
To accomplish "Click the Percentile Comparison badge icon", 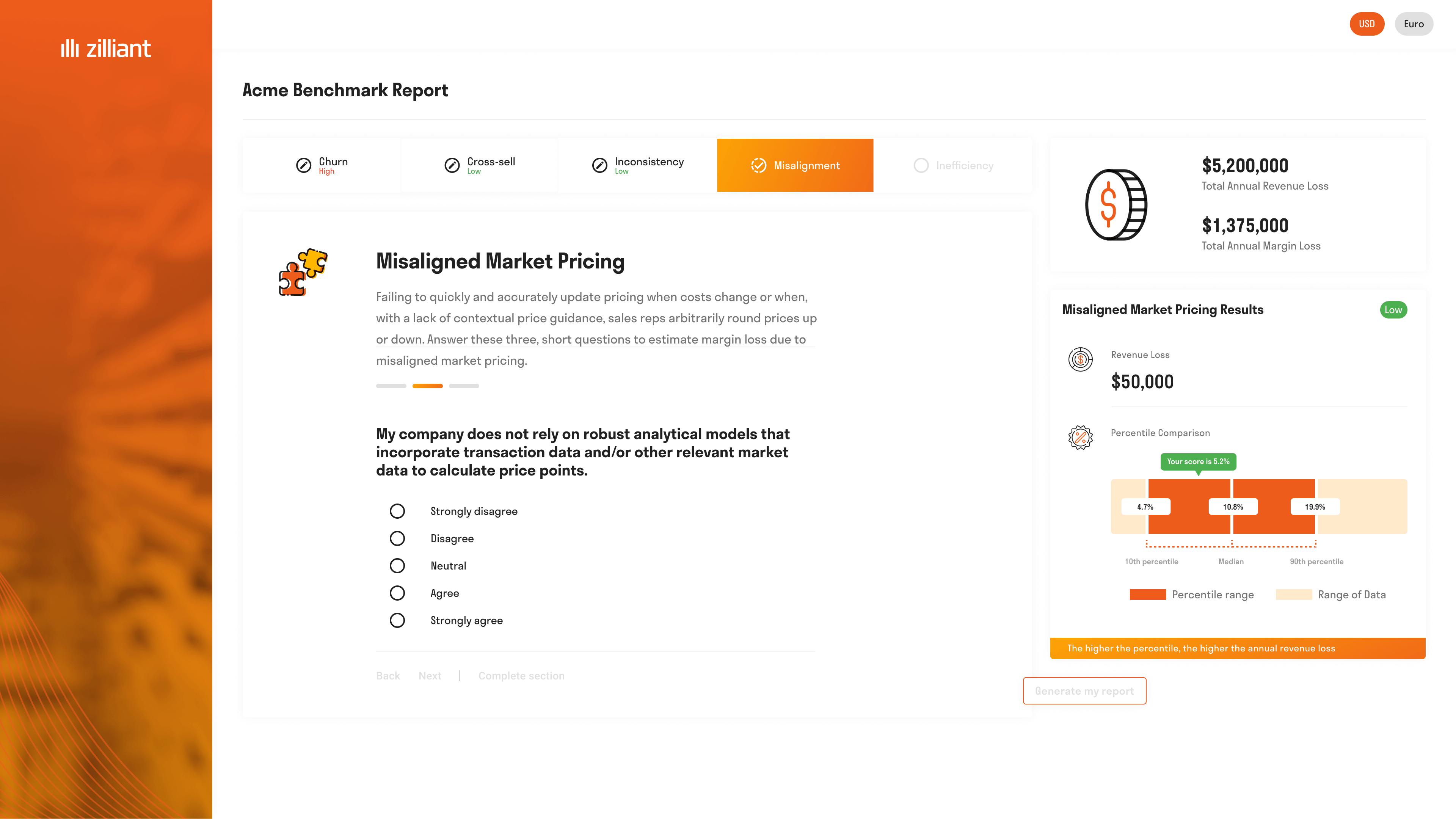I will [1080, 438].
